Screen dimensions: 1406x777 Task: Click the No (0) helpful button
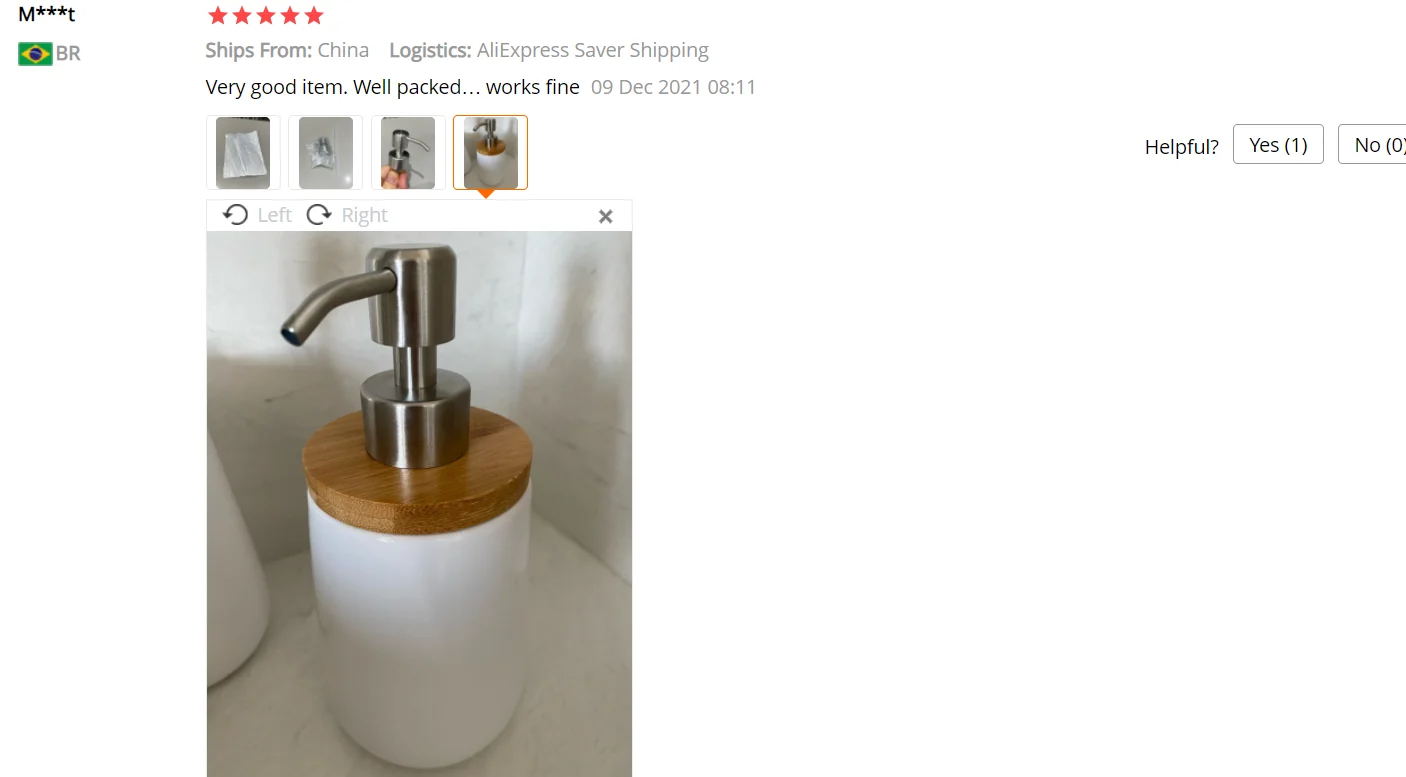click(x=1372, y=145)
